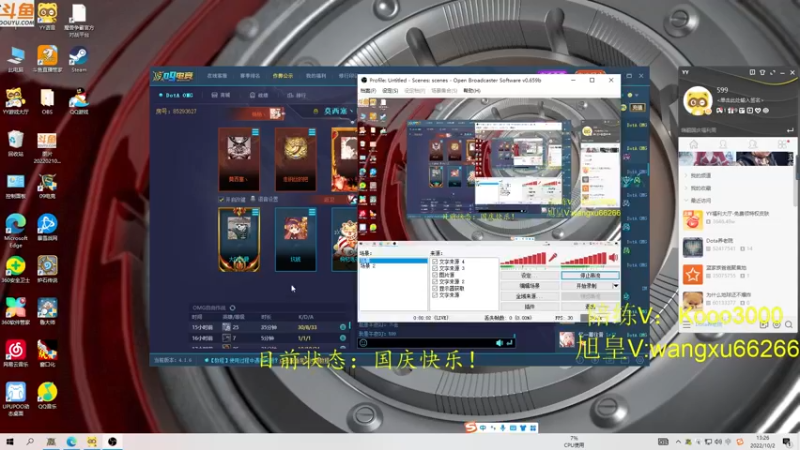Mute the microphone in OBS
Screen dimensions: 800x450
(x=553, y=257)
